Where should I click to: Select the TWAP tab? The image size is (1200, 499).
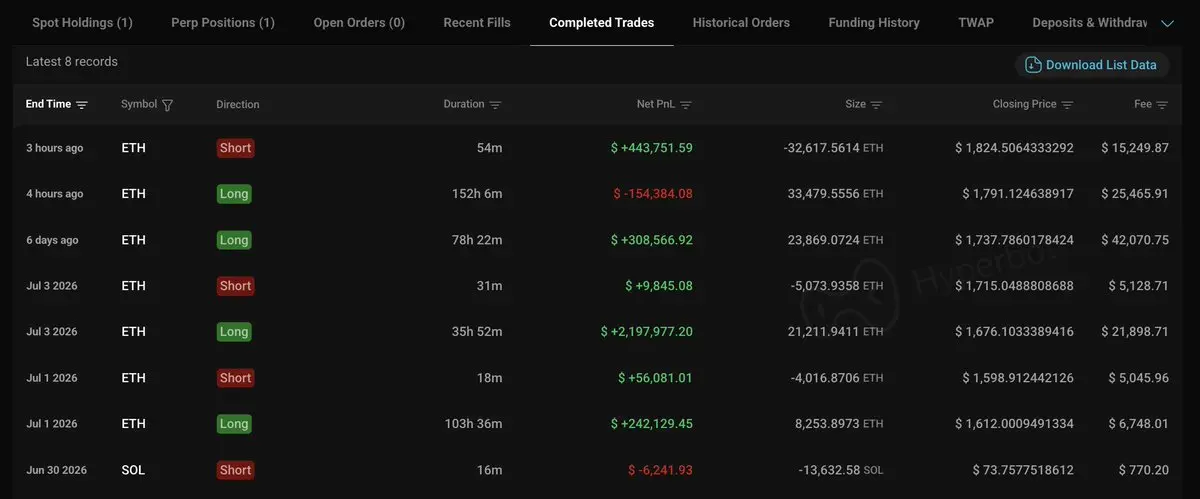[976, 22]
